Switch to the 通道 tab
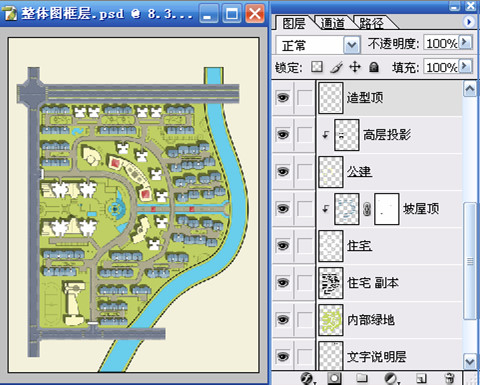Viewport: 480px width, 385px height. [332, 23]
